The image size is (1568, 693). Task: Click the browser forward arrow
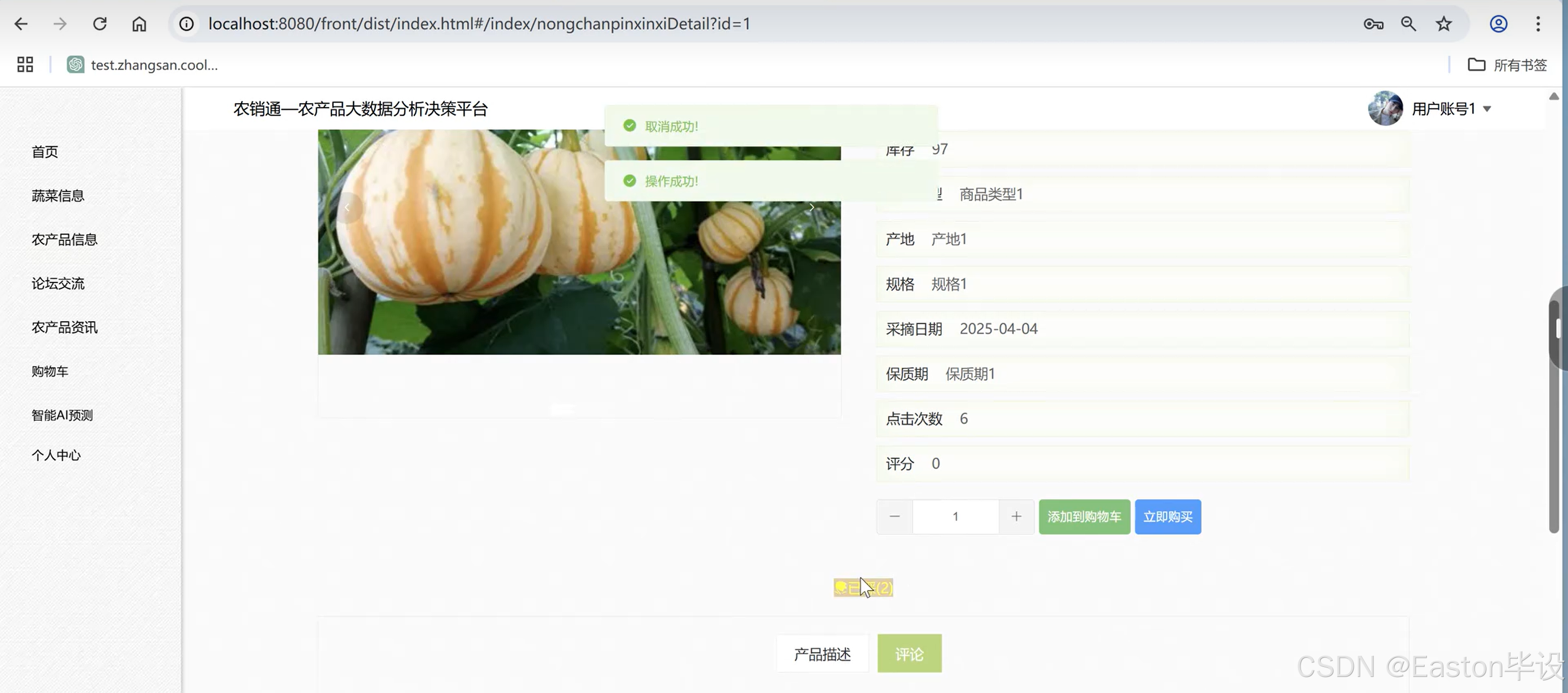click(60, 24)
